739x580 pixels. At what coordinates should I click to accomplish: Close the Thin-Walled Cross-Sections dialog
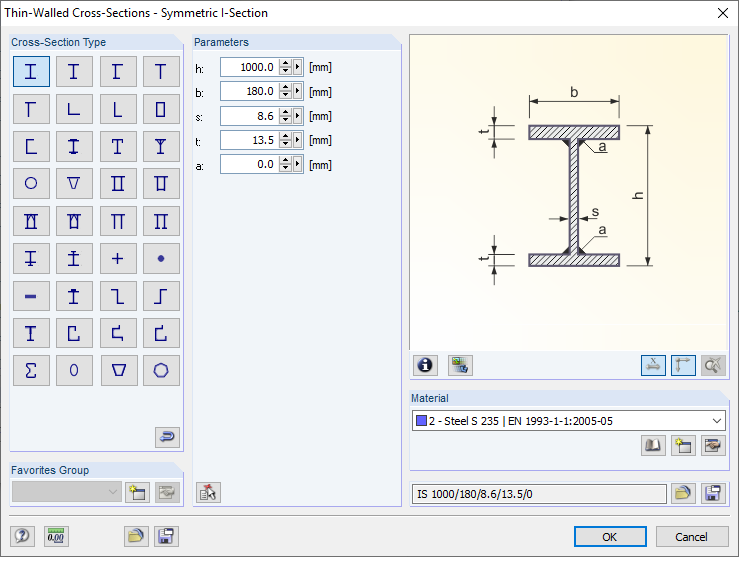(723, 13)
